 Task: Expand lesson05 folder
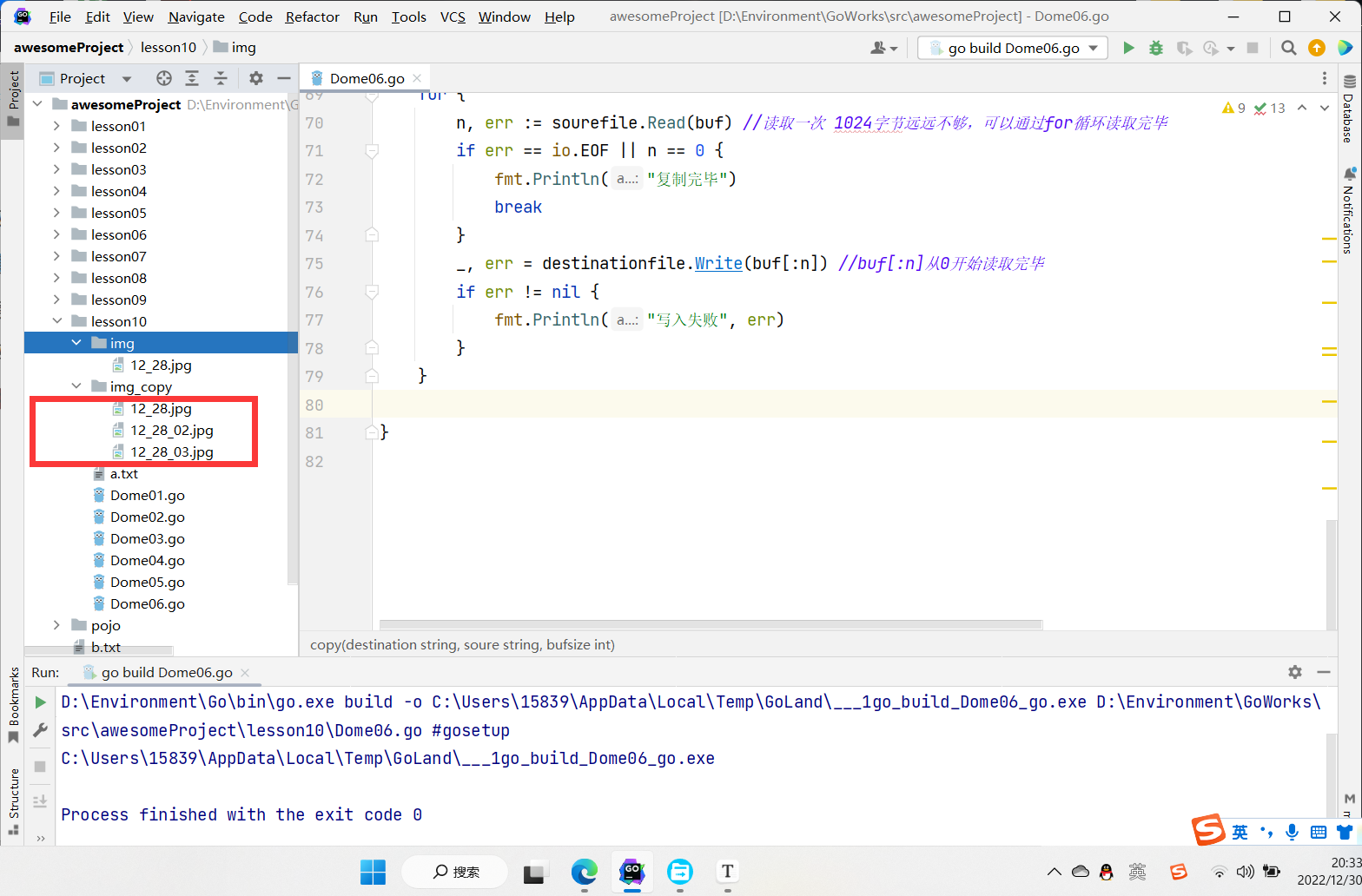coord(56,213)
